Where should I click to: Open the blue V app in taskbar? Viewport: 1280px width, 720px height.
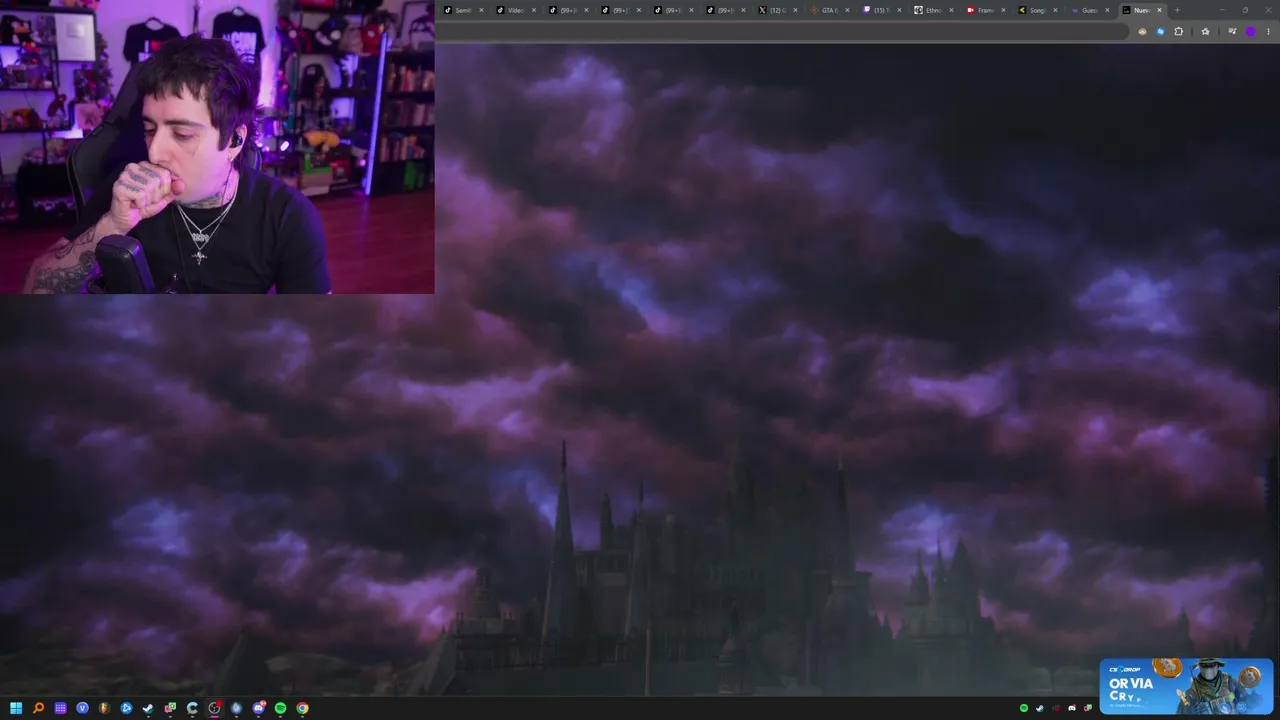tap(82, 708)
